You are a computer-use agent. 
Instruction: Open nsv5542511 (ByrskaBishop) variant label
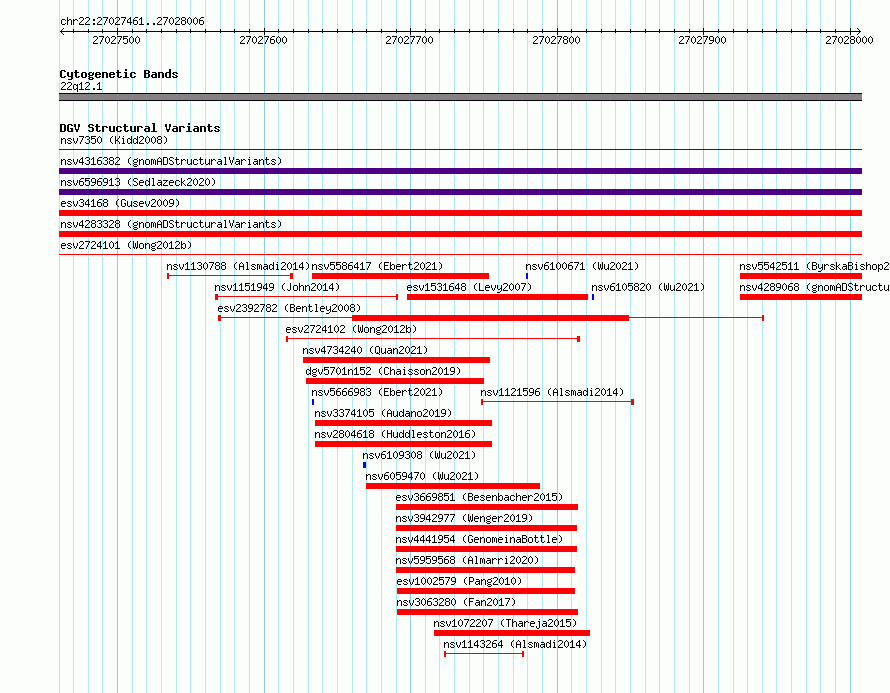coord(814,266)
